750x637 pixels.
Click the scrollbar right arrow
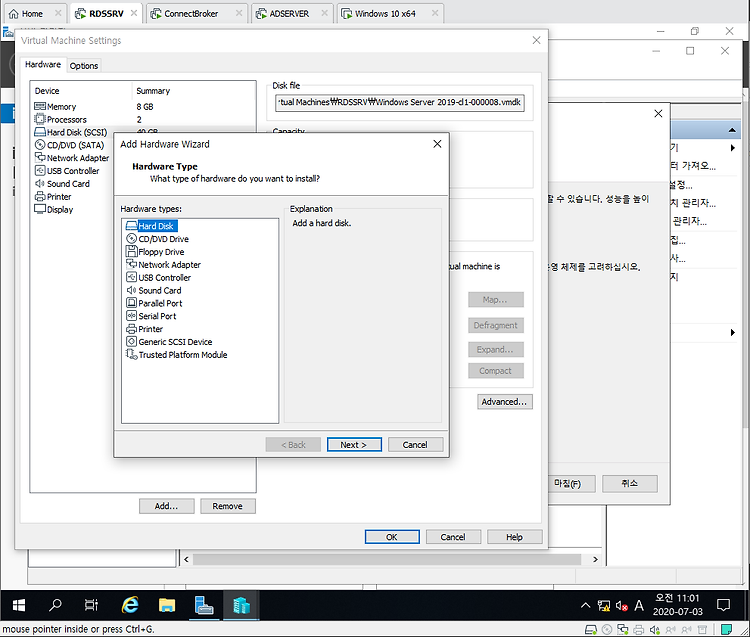pos(595,559)
